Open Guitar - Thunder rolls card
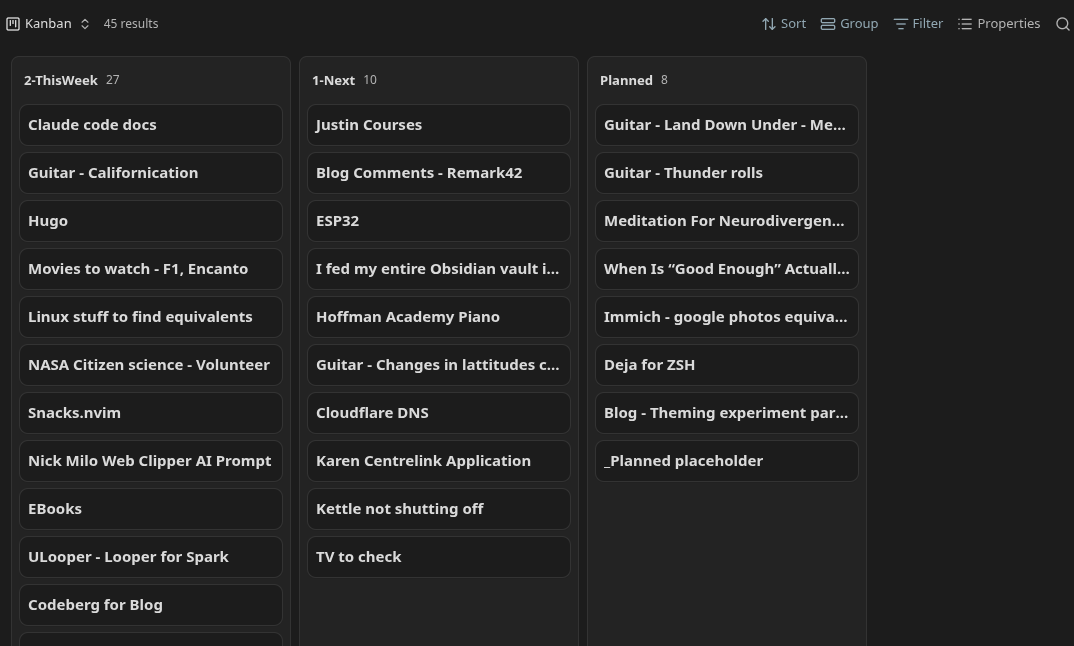This screenshot has width=1074, height=646. click(726, 173)
